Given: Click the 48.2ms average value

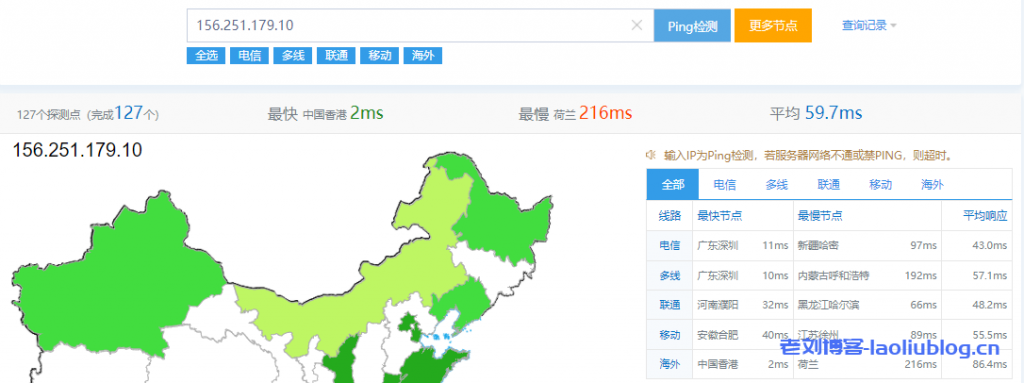Looking at the screenshot, I should (990, 305).
